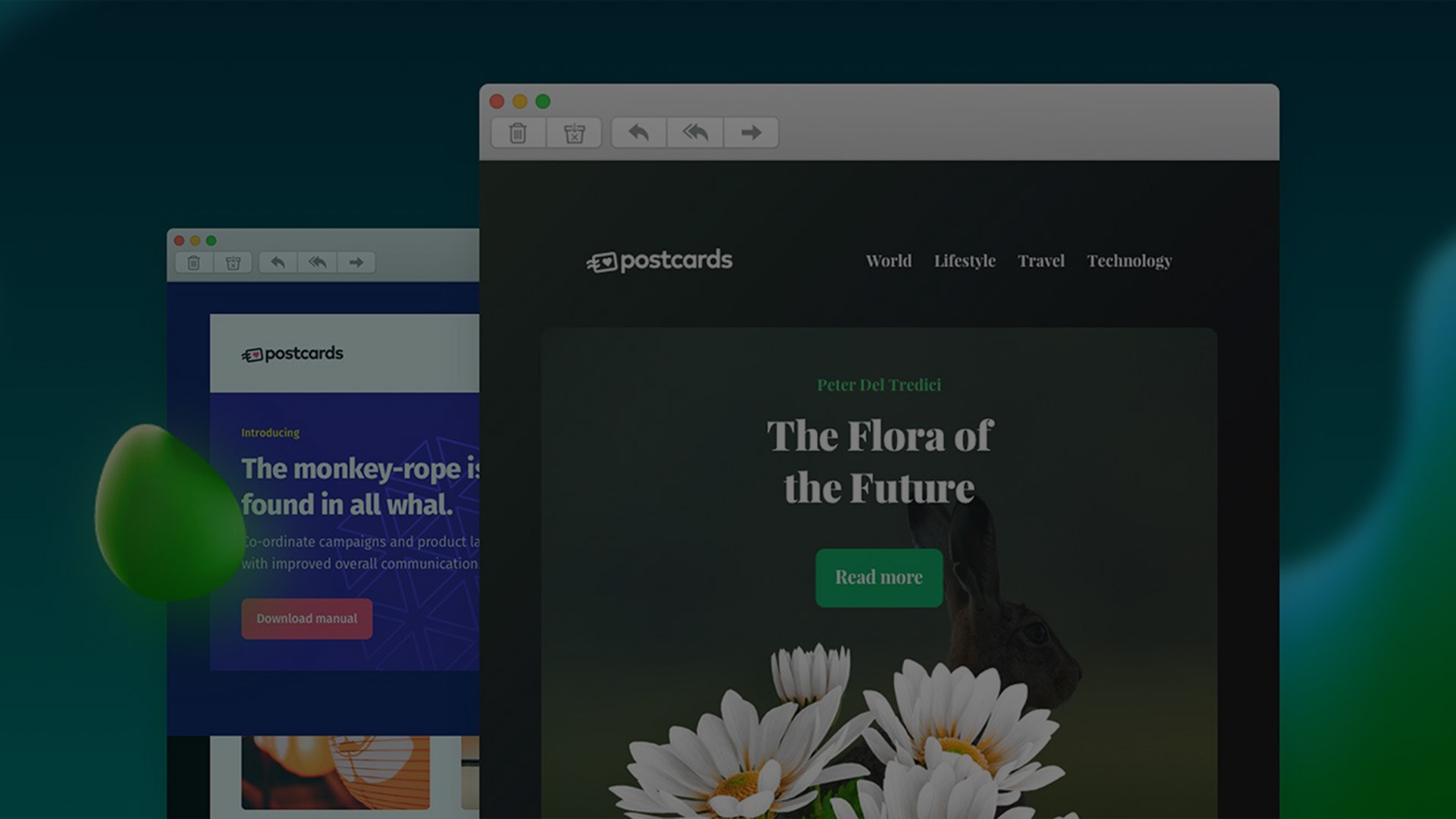
Task: Click the forward icon in back email window toolbar
Action: click(x=357, y=262)
